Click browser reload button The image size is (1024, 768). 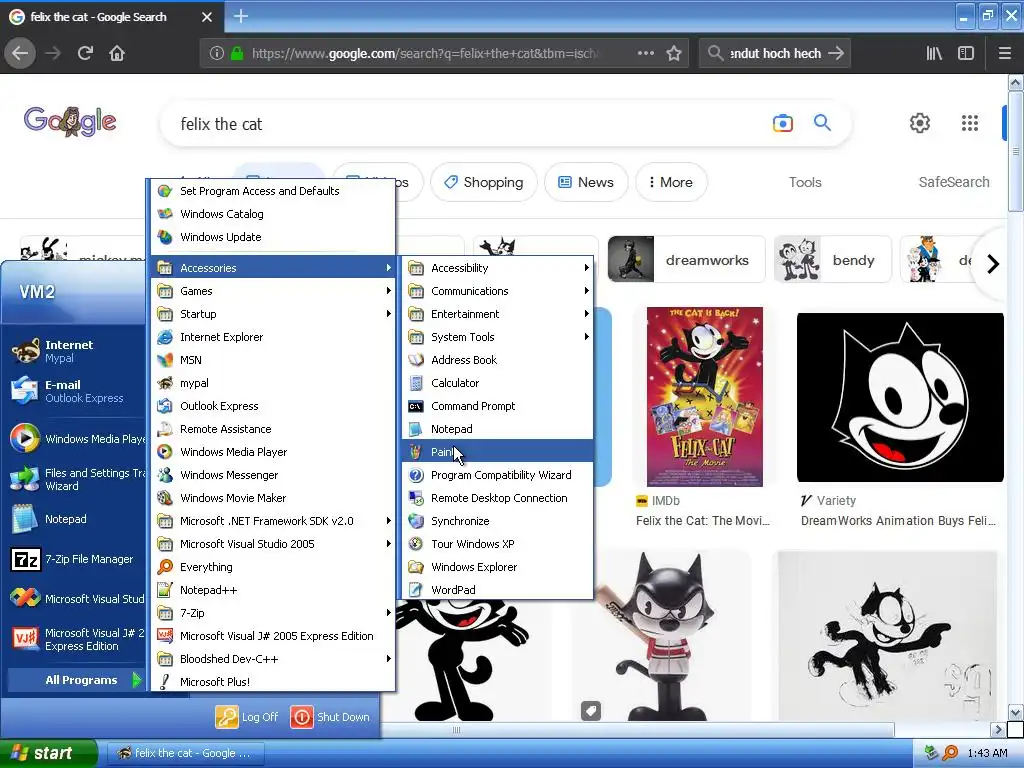[x=85, y=53]
